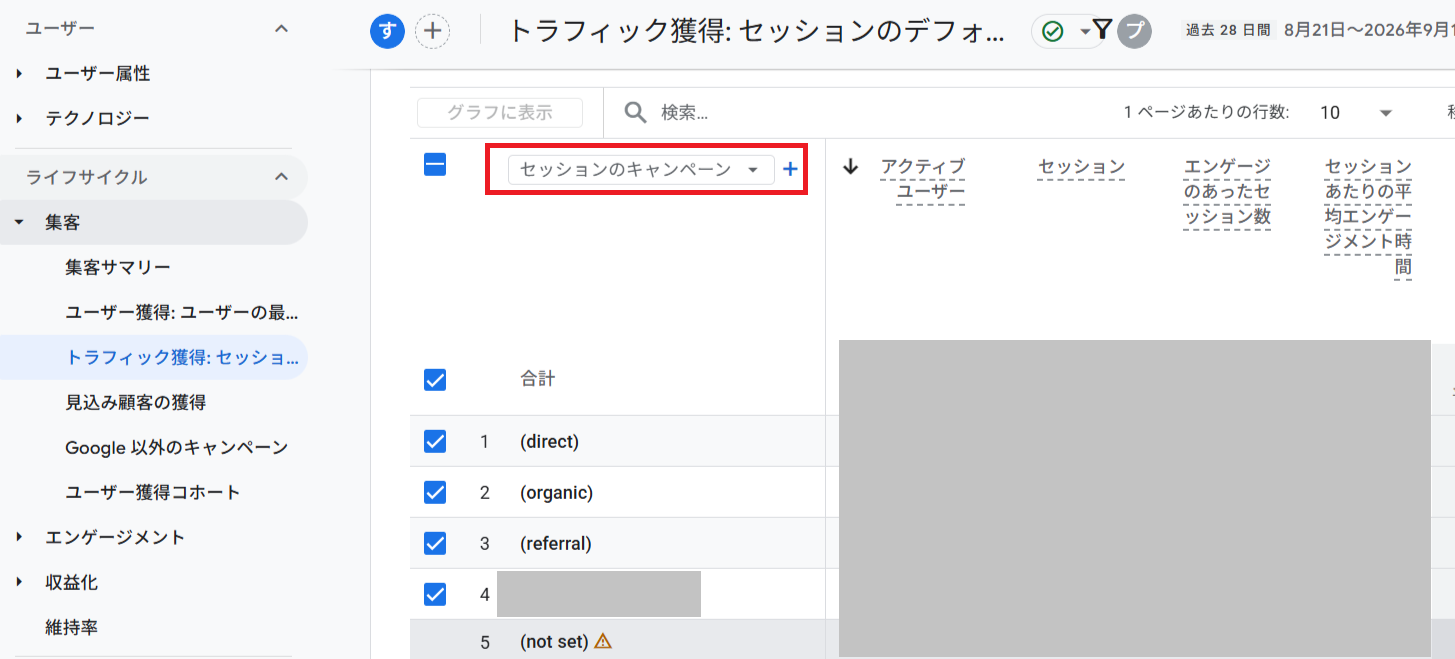
Task: Open 集客サマリー report
Action: [x=118, y=267]
